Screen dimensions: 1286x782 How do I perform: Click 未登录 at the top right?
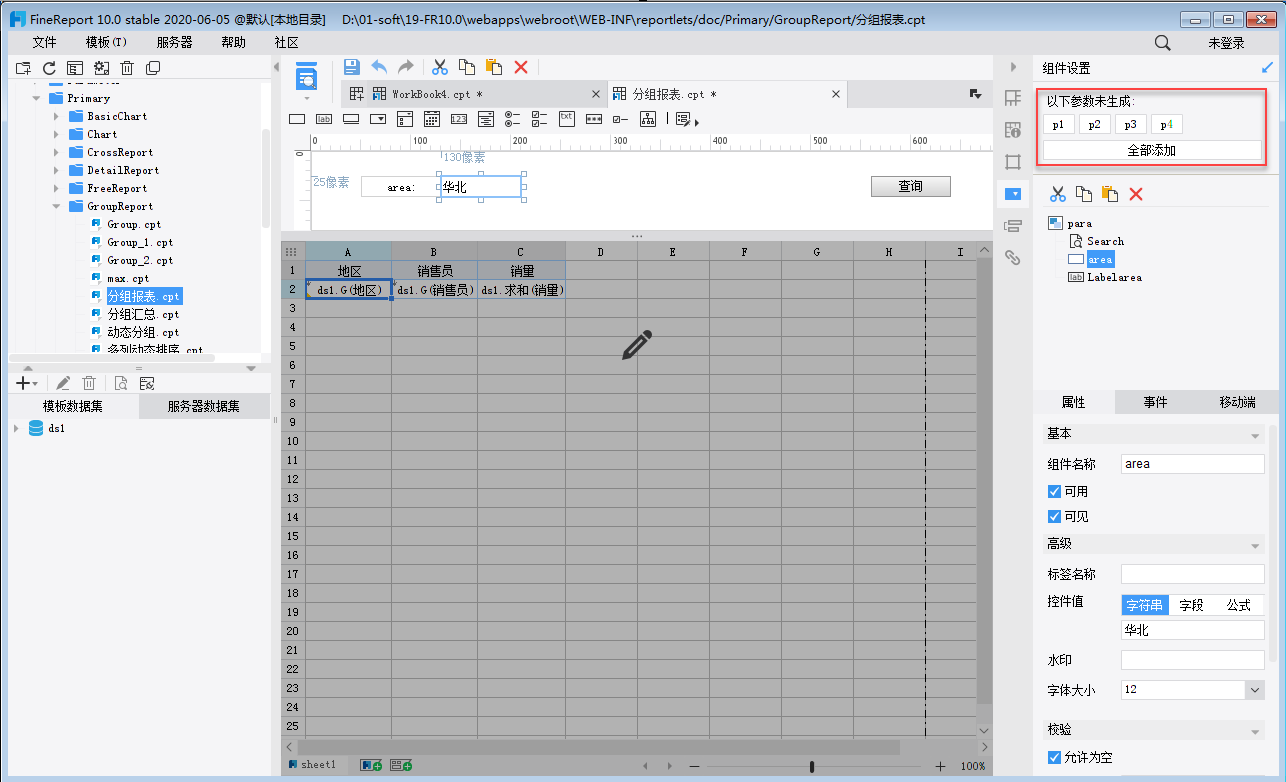tap(1226, 42)
